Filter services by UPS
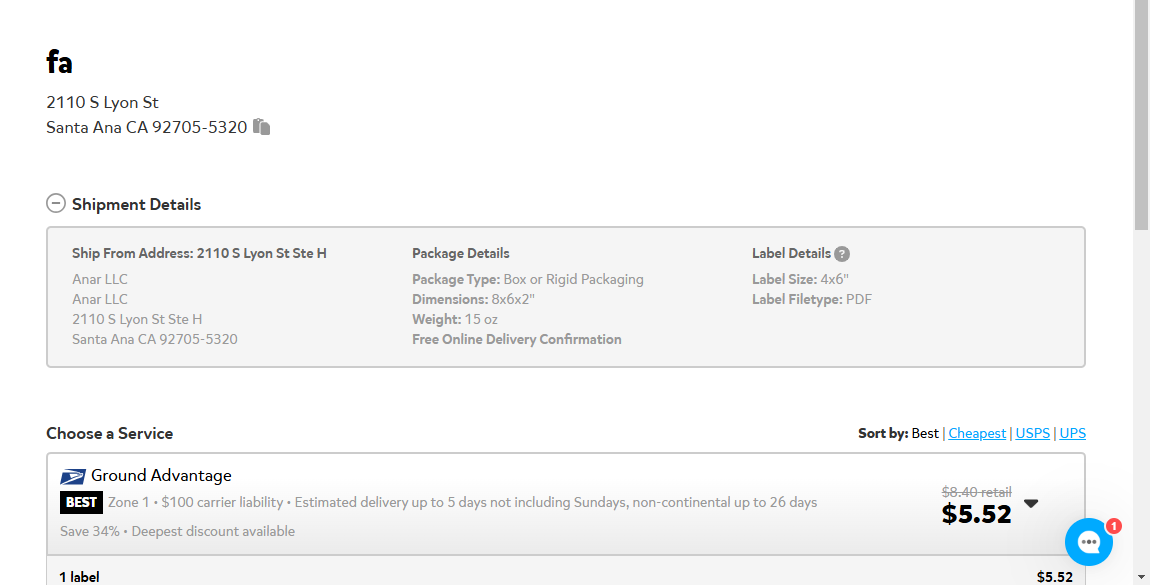Image resolution: width=1150 pixels, height=585 pixels. pyautogui.click(x=1072, y=433)
